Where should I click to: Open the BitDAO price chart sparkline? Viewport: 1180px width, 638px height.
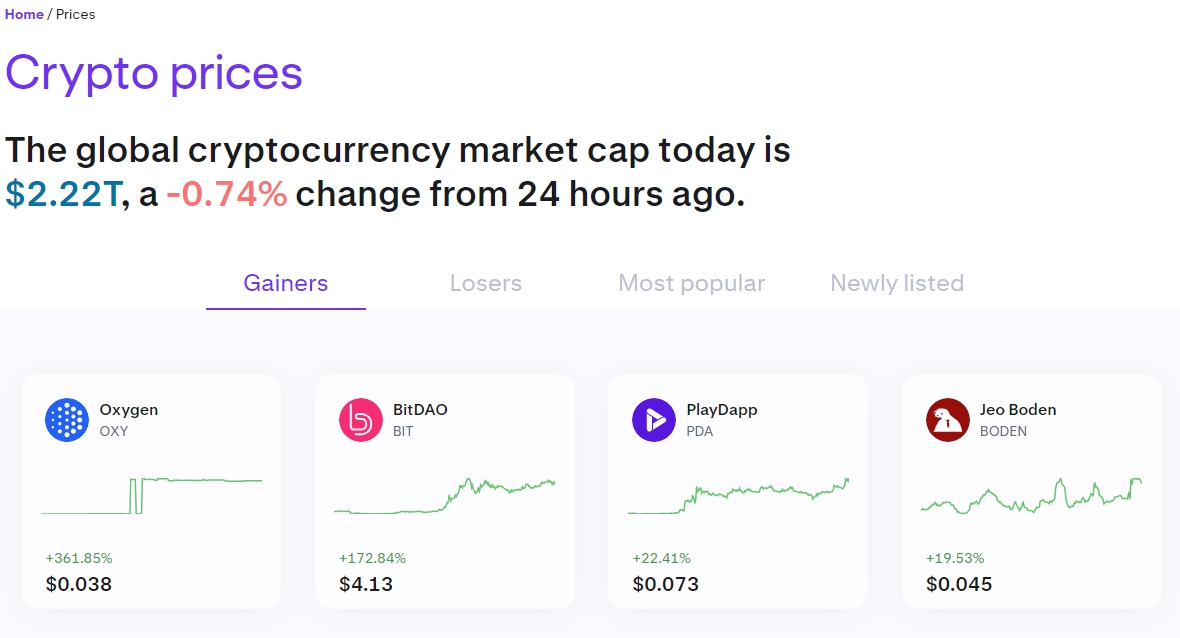pyautogui.click(x=445, y=496)
